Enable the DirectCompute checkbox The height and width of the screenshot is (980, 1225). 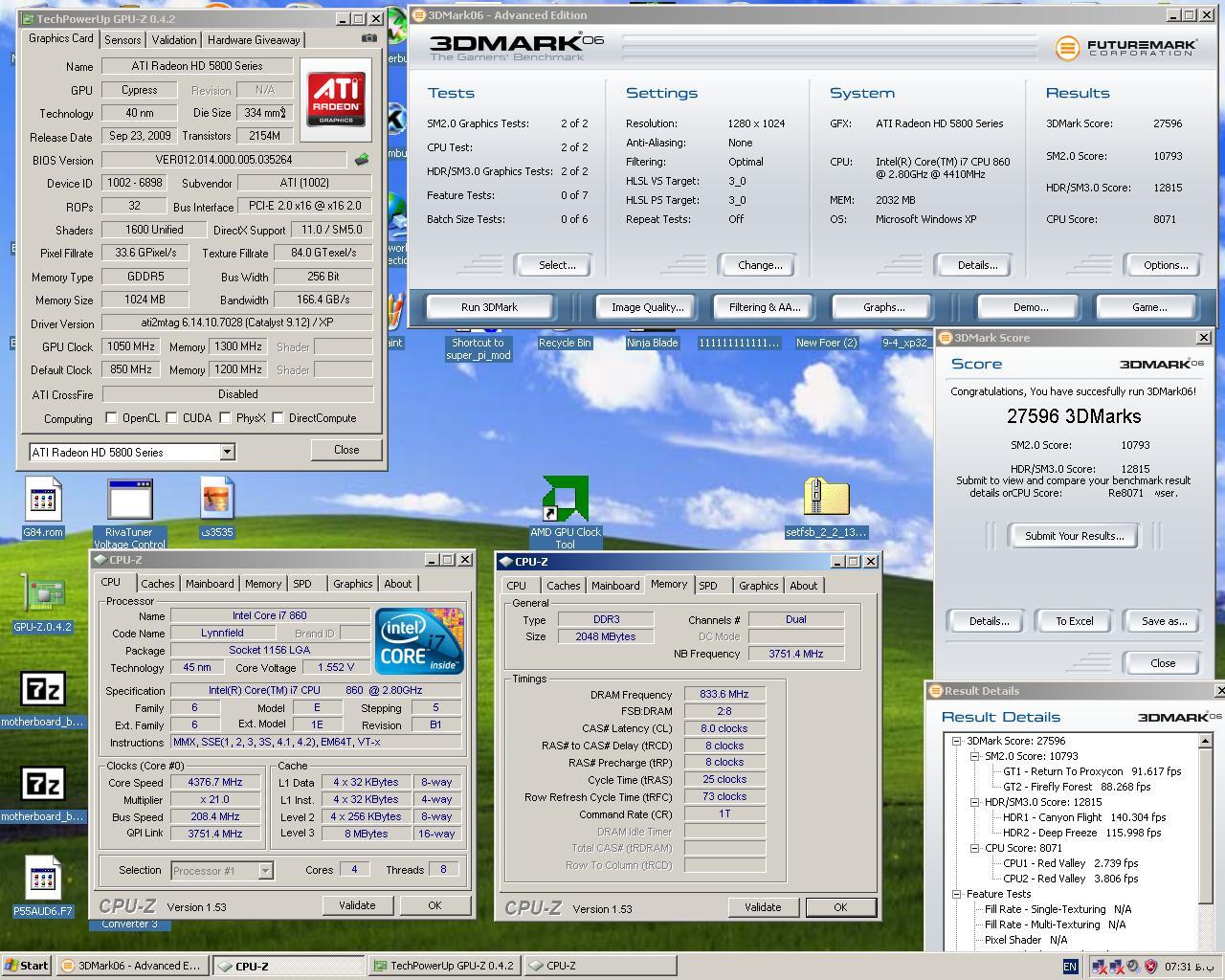[278, 418]
